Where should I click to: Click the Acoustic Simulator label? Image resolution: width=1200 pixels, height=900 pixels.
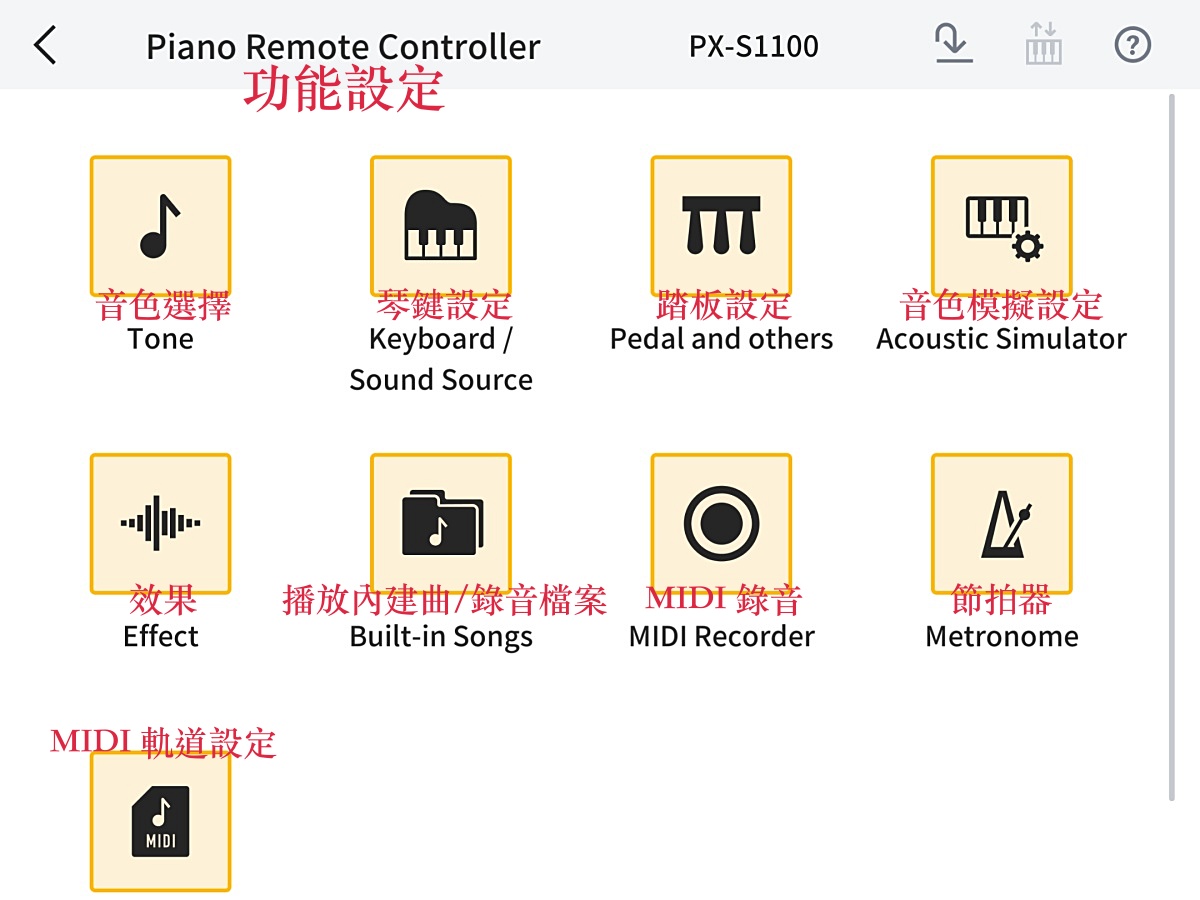[x=1001, y=339]
